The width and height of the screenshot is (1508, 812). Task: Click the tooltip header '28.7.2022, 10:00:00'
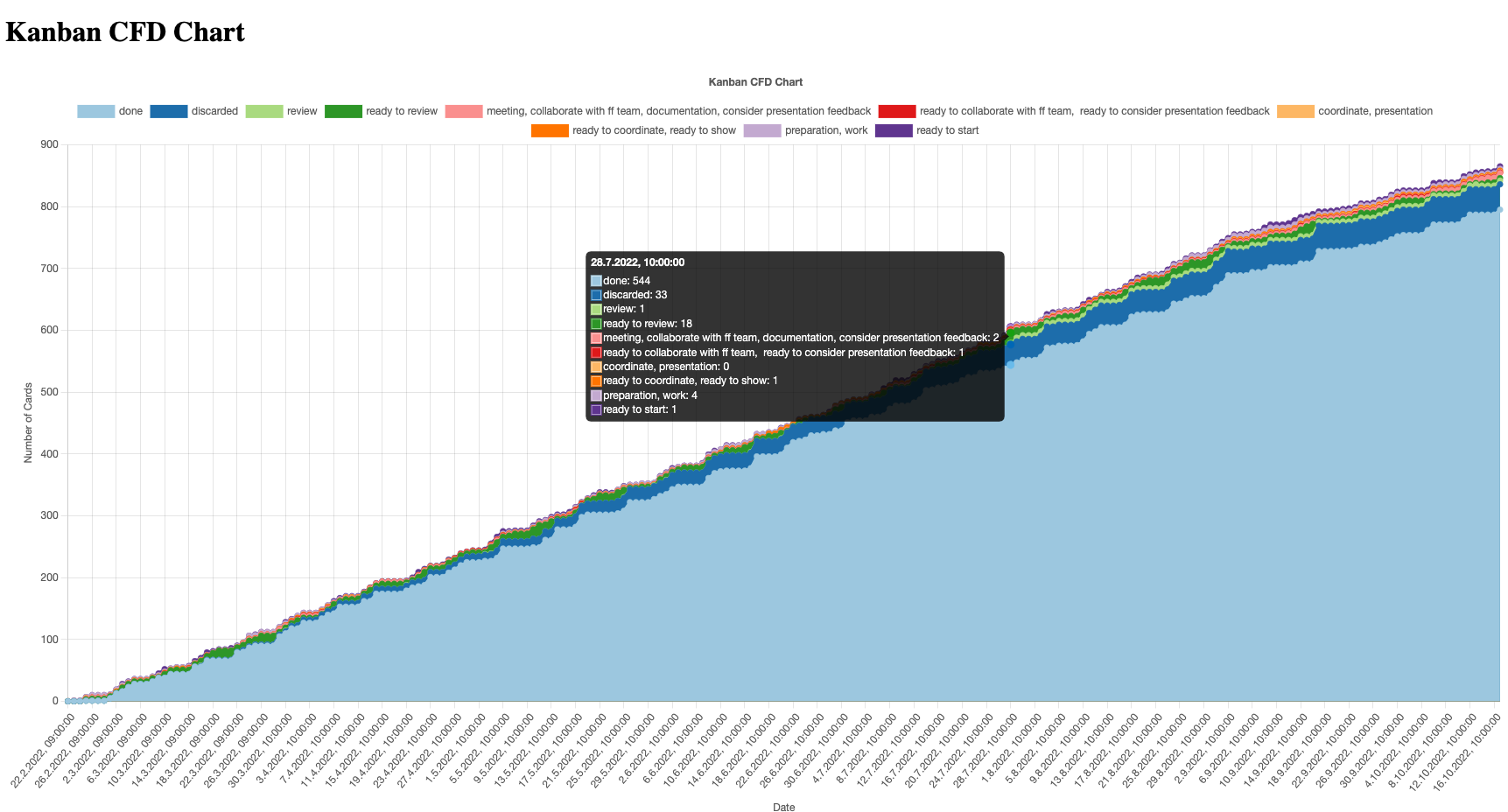637,262
